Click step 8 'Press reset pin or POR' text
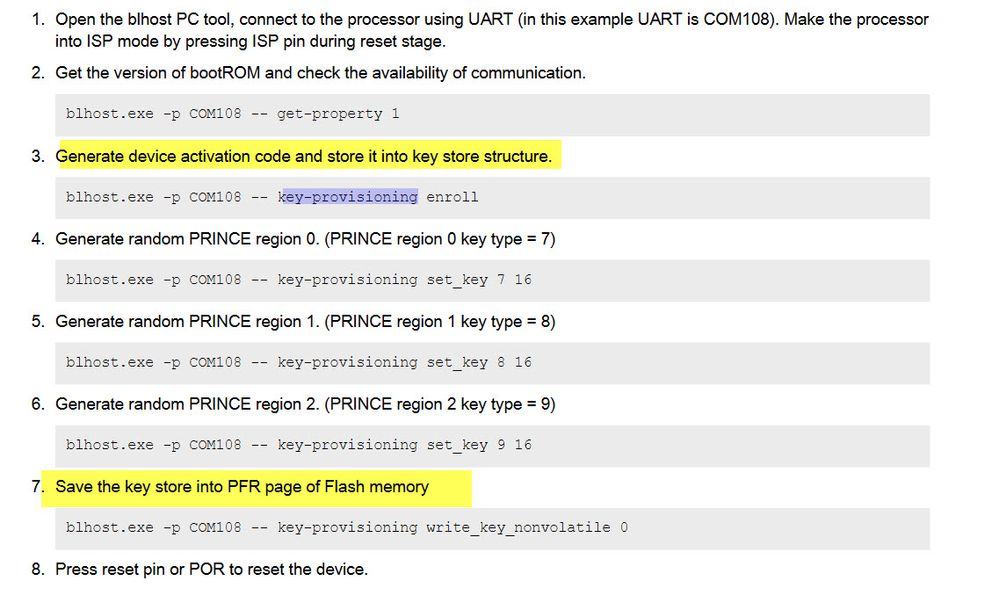The image size is (999, 590). (211, 569)
